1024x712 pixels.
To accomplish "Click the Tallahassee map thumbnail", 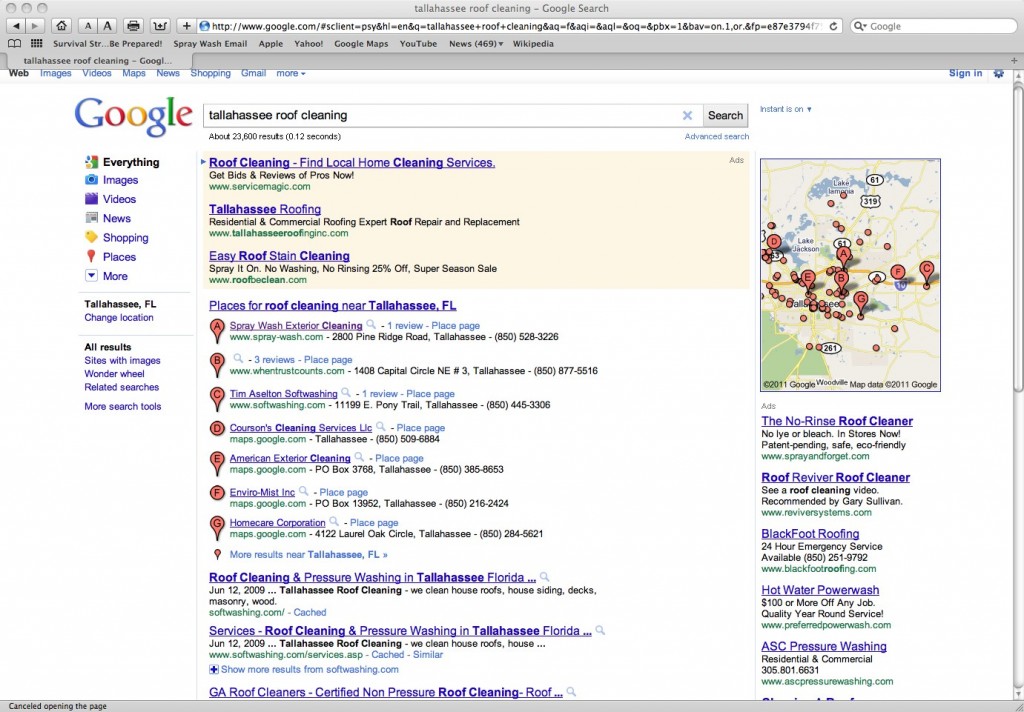I will click(x=850, y=274).
